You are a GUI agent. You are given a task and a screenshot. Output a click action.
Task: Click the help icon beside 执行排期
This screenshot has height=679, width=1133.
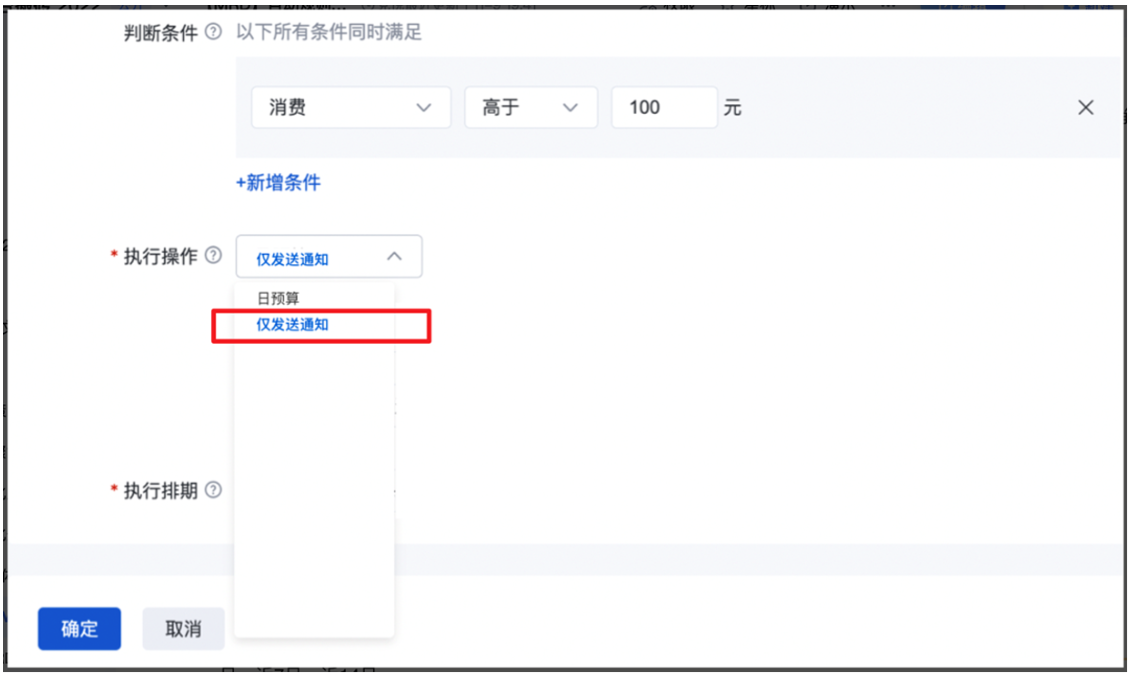point(216,490)
